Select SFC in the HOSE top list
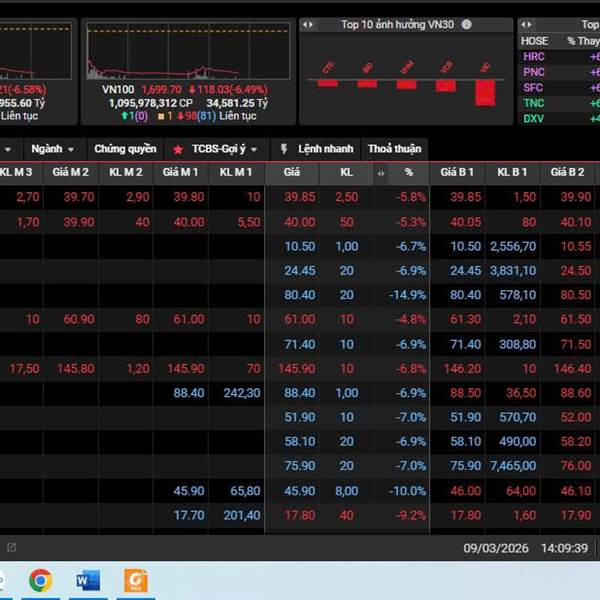The width and height of the screenshot is (600, 600). point(533,88)
